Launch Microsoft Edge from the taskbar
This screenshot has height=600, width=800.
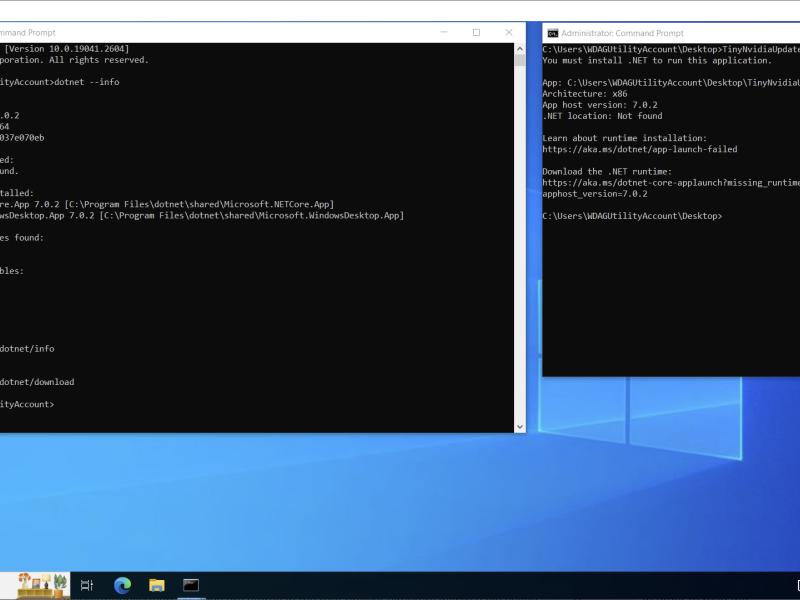click(x=122, y=585)
